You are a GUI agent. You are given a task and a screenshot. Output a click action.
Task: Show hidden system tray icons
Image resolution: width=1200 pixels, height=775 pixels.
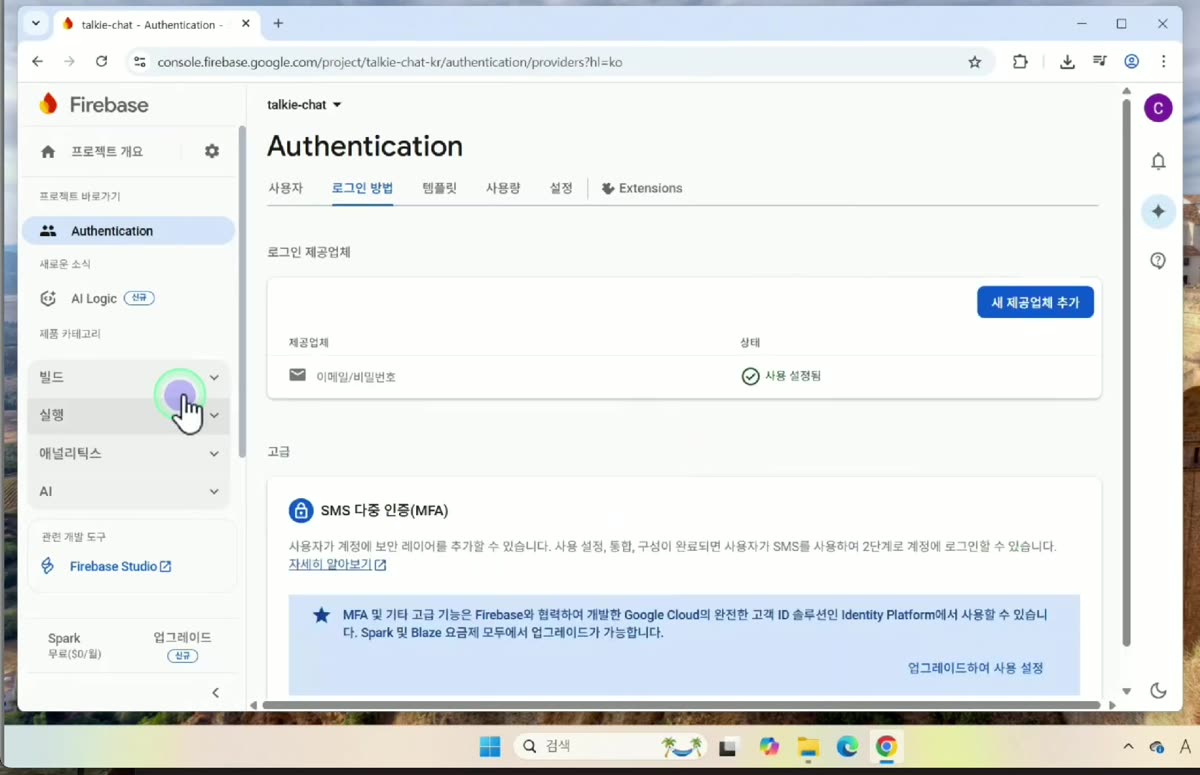[1129, 747]
